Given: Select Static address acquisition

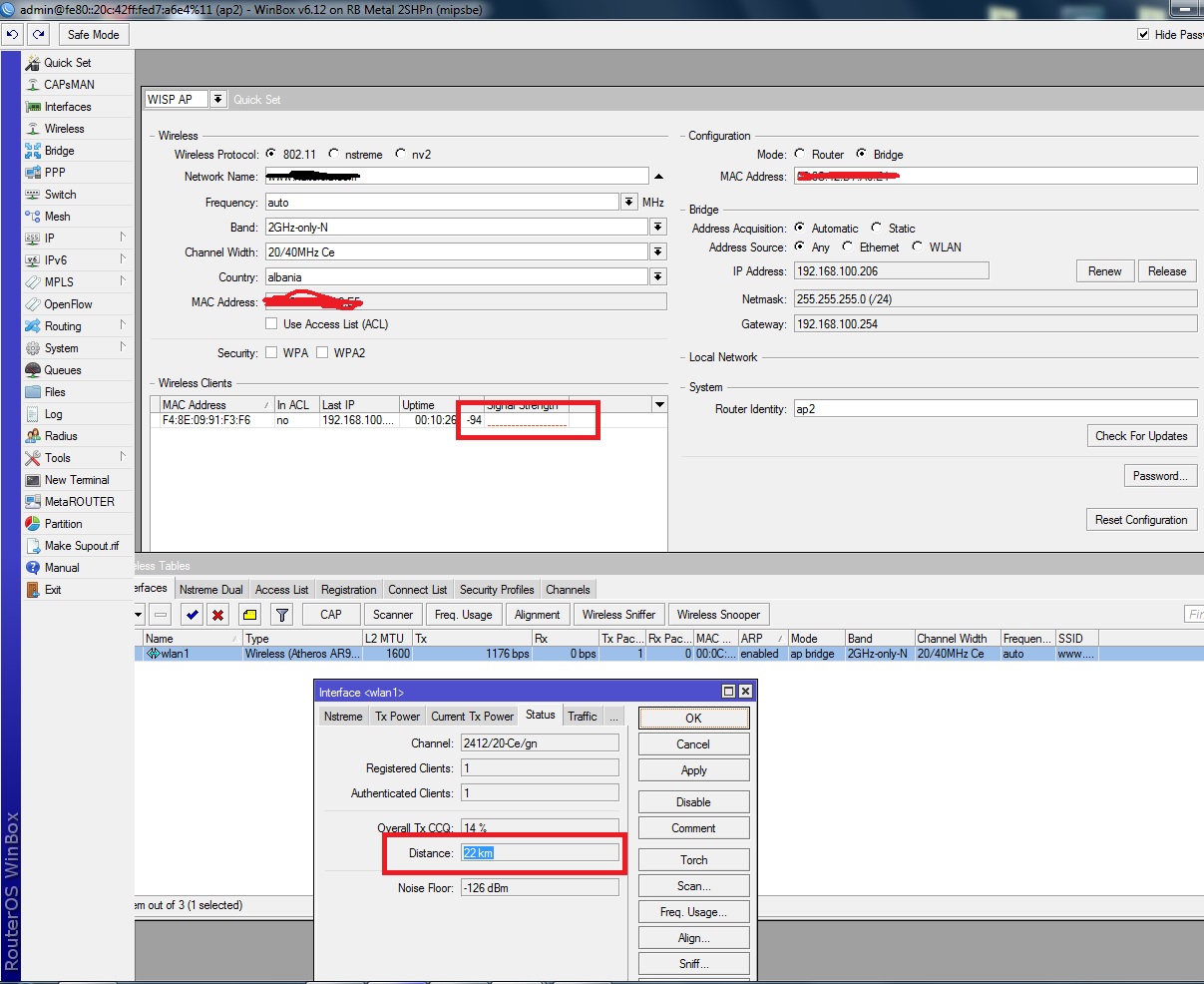Looking at the screenshot, I should 876,229.
